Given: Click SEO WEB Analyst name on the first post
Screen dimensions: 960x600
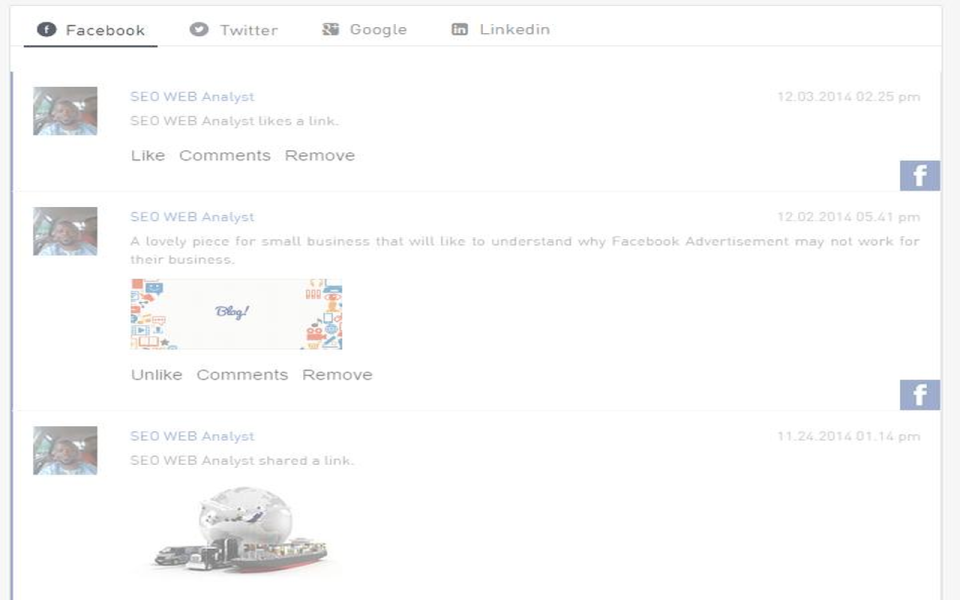Looking at the screenshot, I should click(x=190, y=96).
